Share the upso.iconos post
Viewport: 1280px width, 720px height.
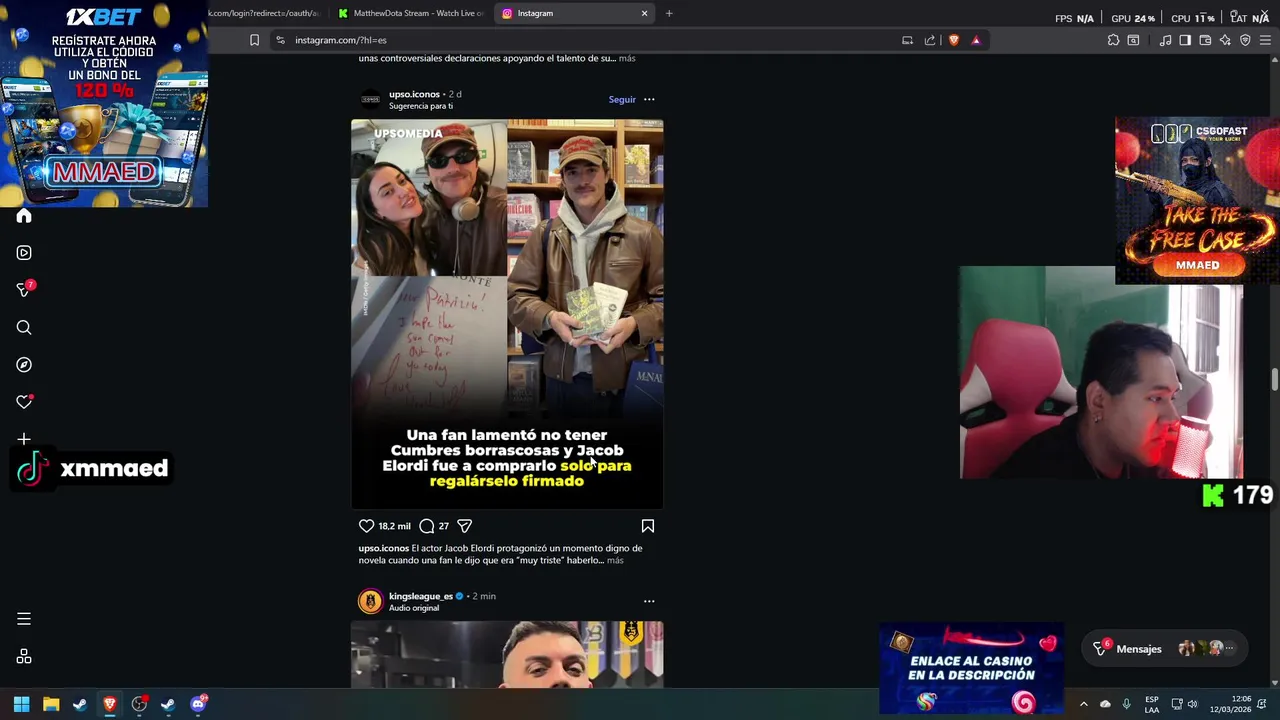tap(464, 526)
